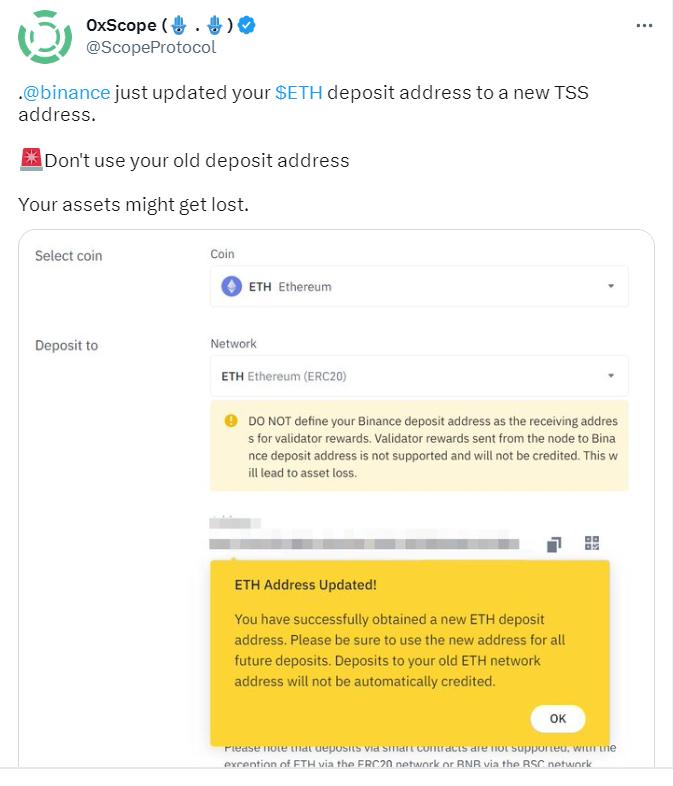
Task: Click the "Select coin" label
Action: pyautogui.click(x=68, y=256)
